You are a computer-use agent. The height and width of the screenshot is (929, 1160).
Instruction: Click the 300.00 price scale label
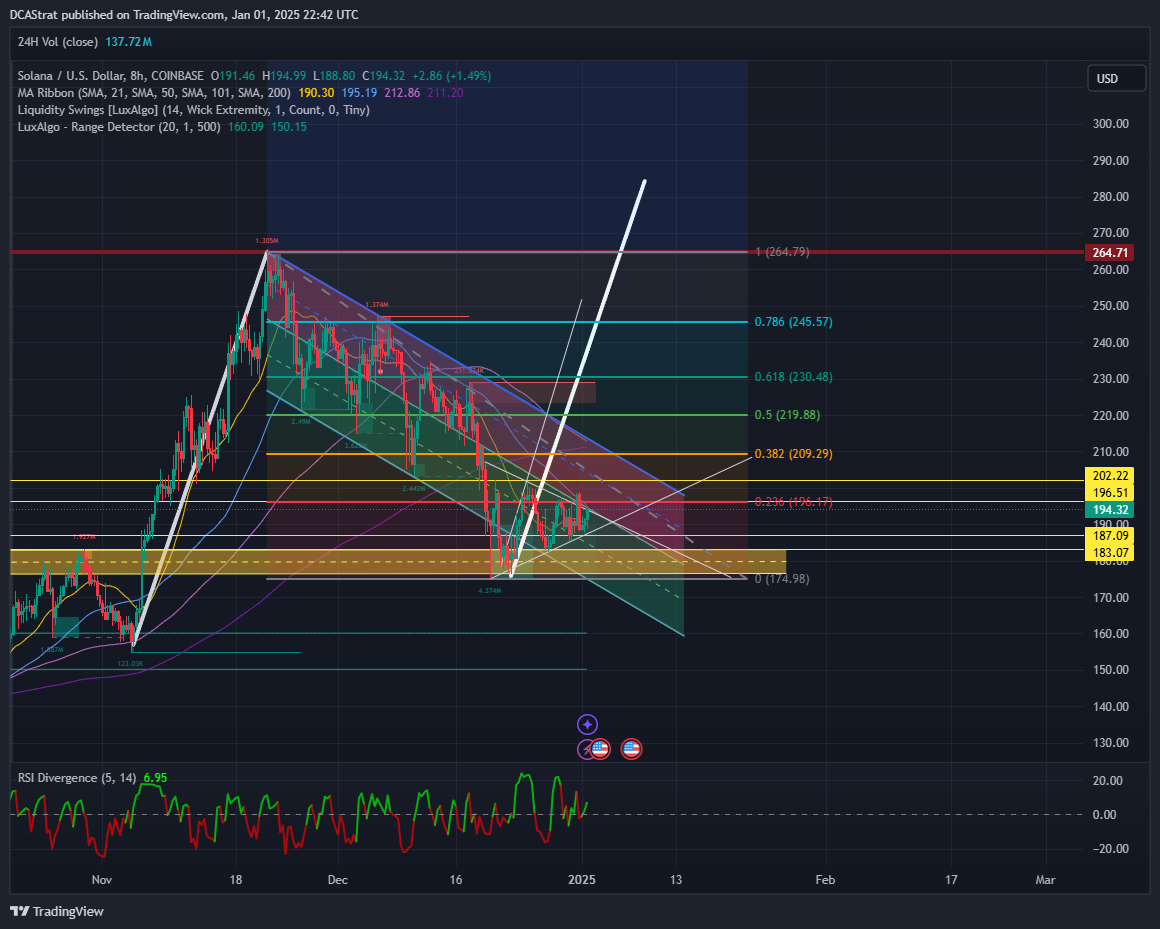coord(1110,124)
